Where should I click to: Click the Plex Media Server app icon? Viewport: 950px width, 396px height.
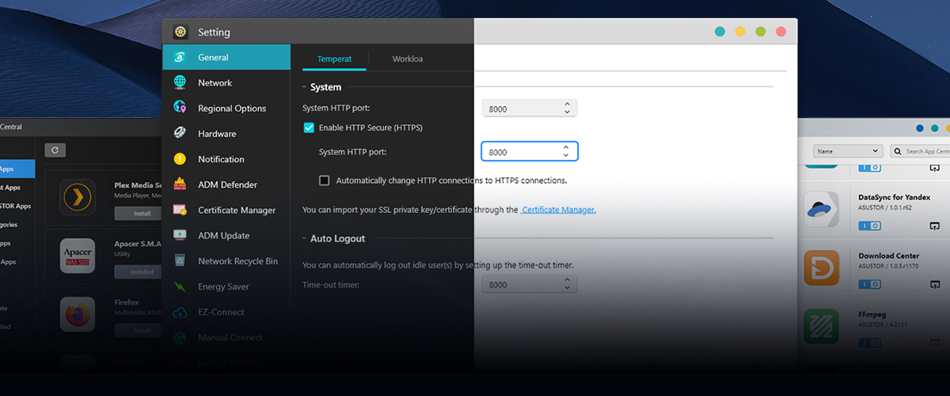[78, 197]
